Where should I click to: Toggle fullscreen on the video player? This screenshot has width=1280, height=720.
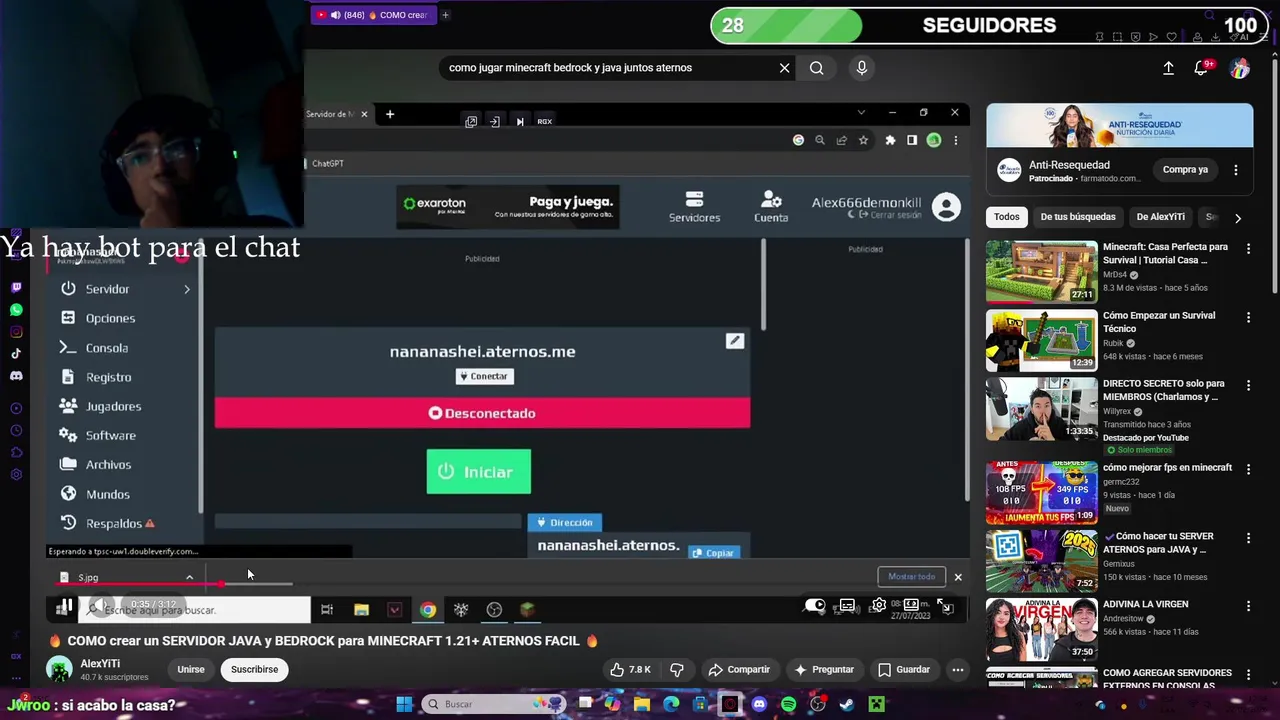944,606
